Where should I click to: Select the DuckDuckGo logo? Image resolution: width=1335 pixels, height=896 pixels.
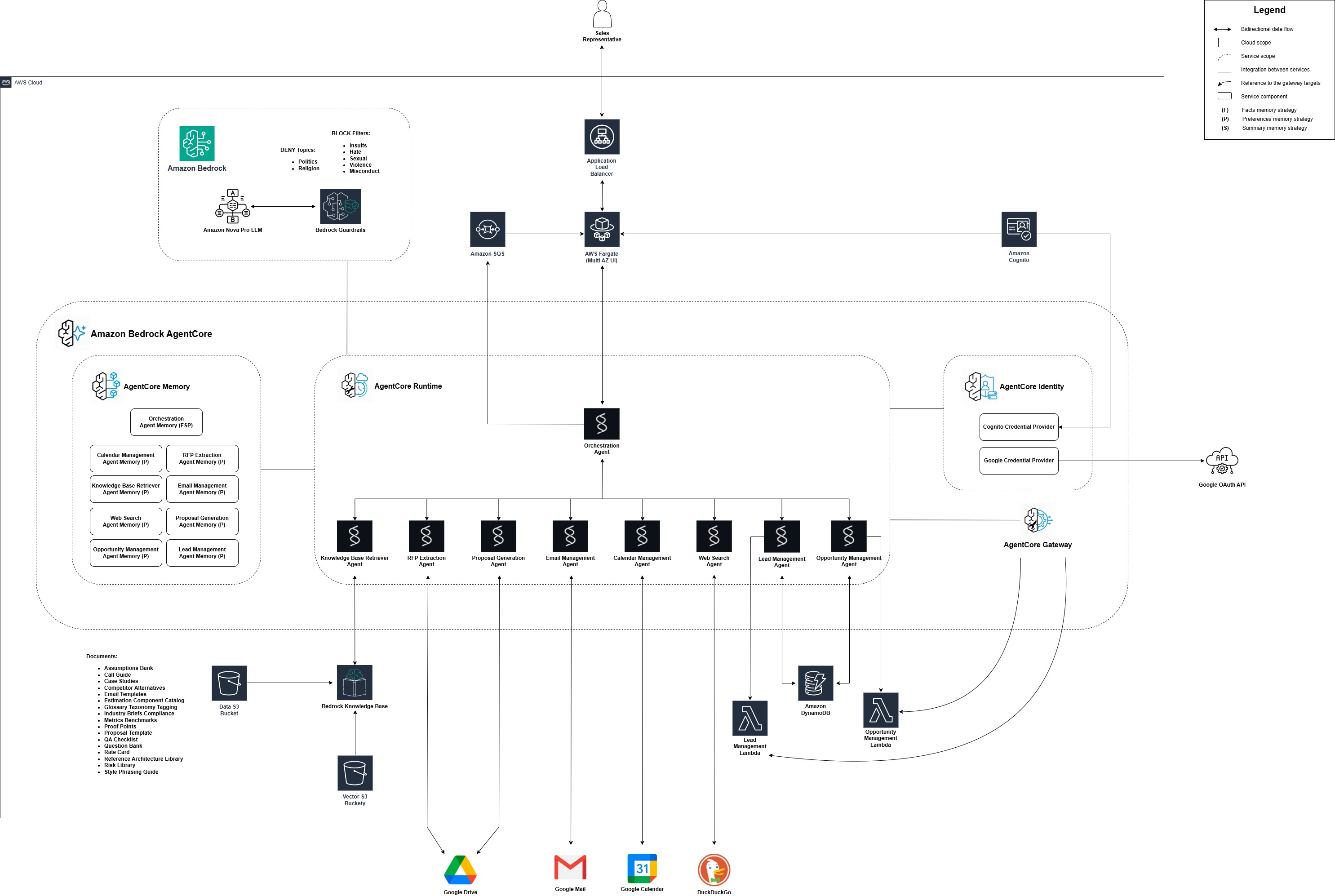point(714,870)
